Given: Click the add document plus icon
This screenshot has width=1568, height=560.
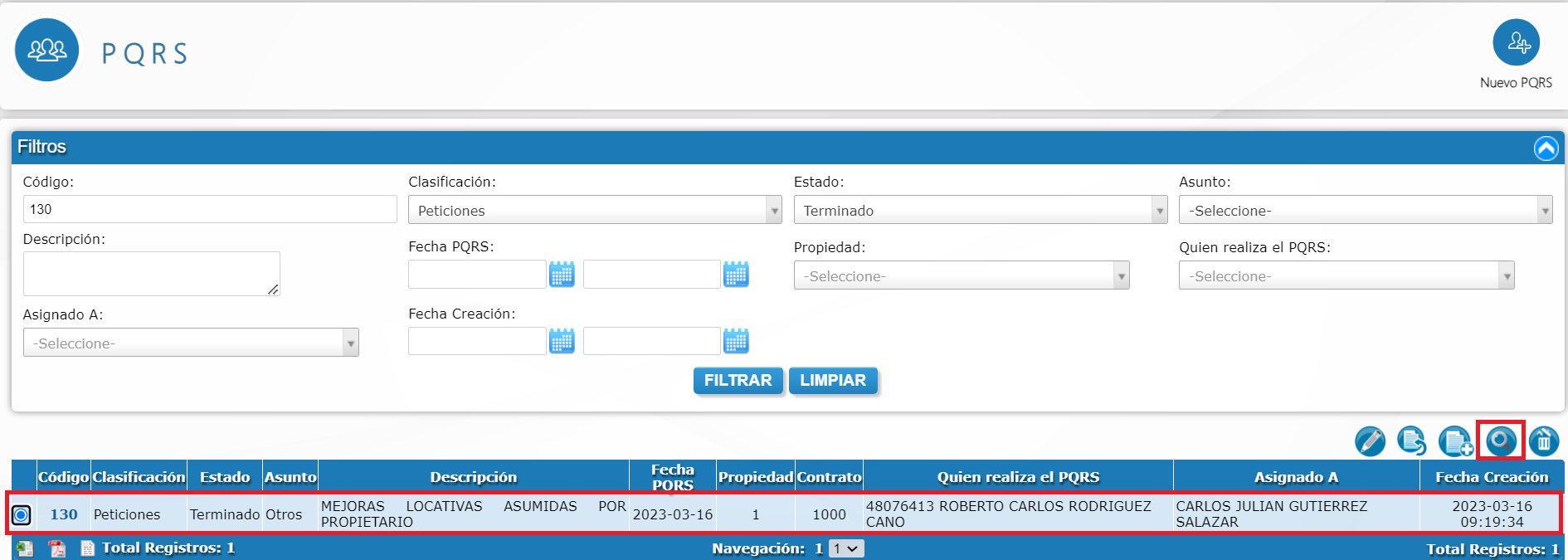Looking at the screenshot, I should pos(1455,441).
